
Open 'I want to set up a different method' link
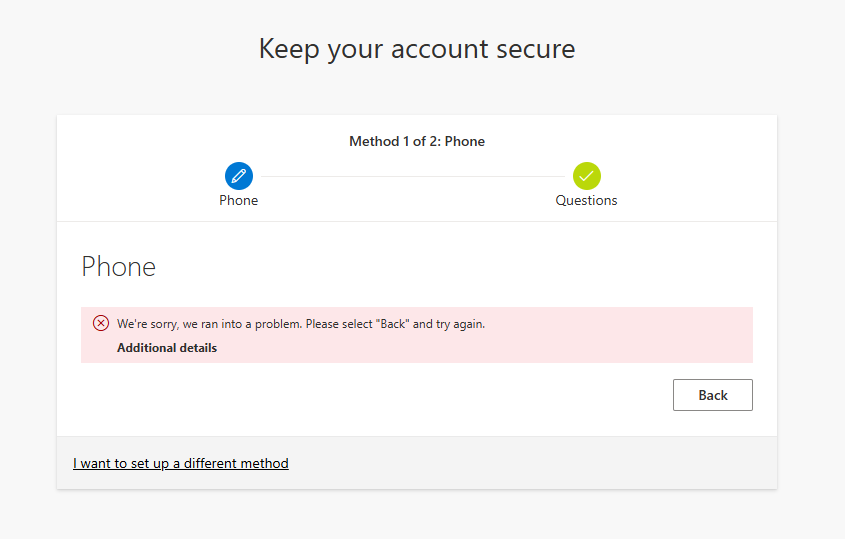(181, 464)
